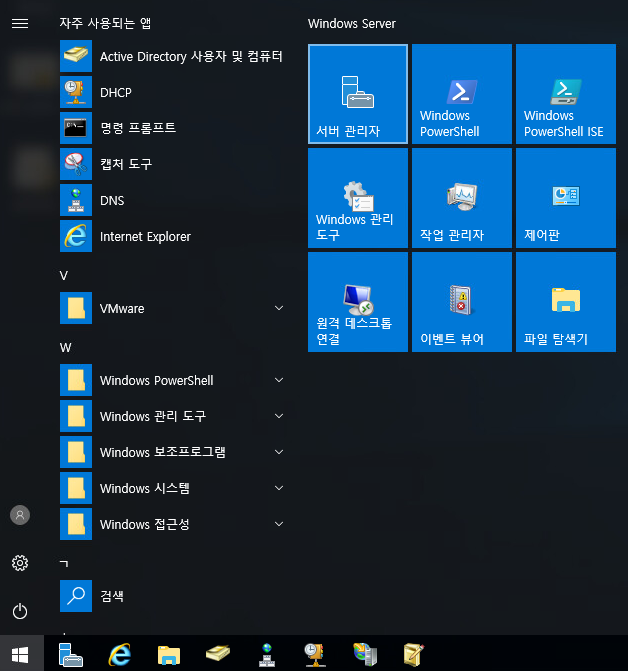Screen dimensions: 628x671
Task: Launch Active Directory 사용자 및 컴퓨터 from app list
Action: click(x=173, y=56)
